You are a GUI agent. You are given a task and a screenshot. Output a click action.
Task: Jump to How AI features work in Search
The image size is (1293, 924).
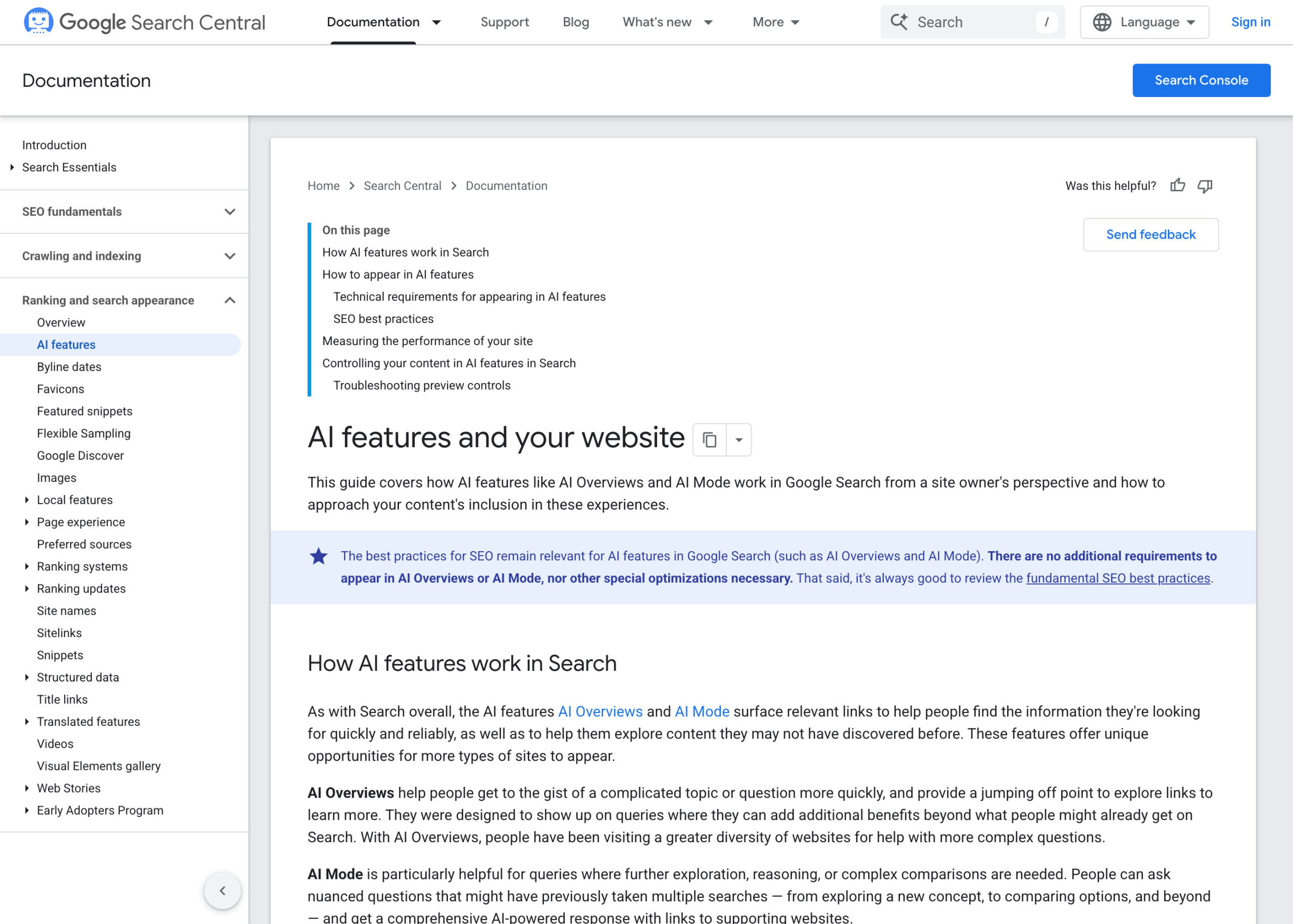pos(406,252)
